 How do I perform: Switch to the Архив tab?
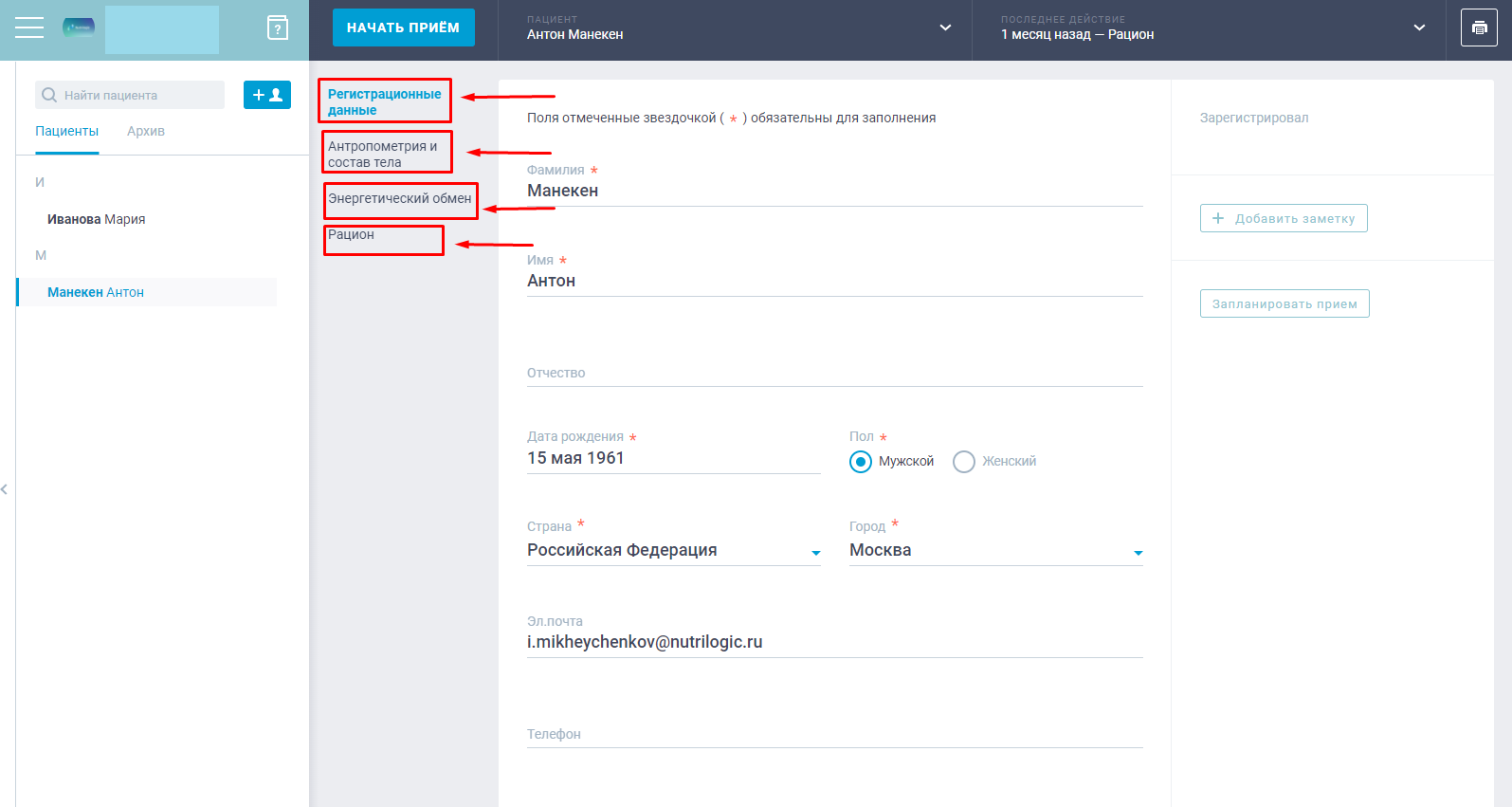(x=146, y=131)
